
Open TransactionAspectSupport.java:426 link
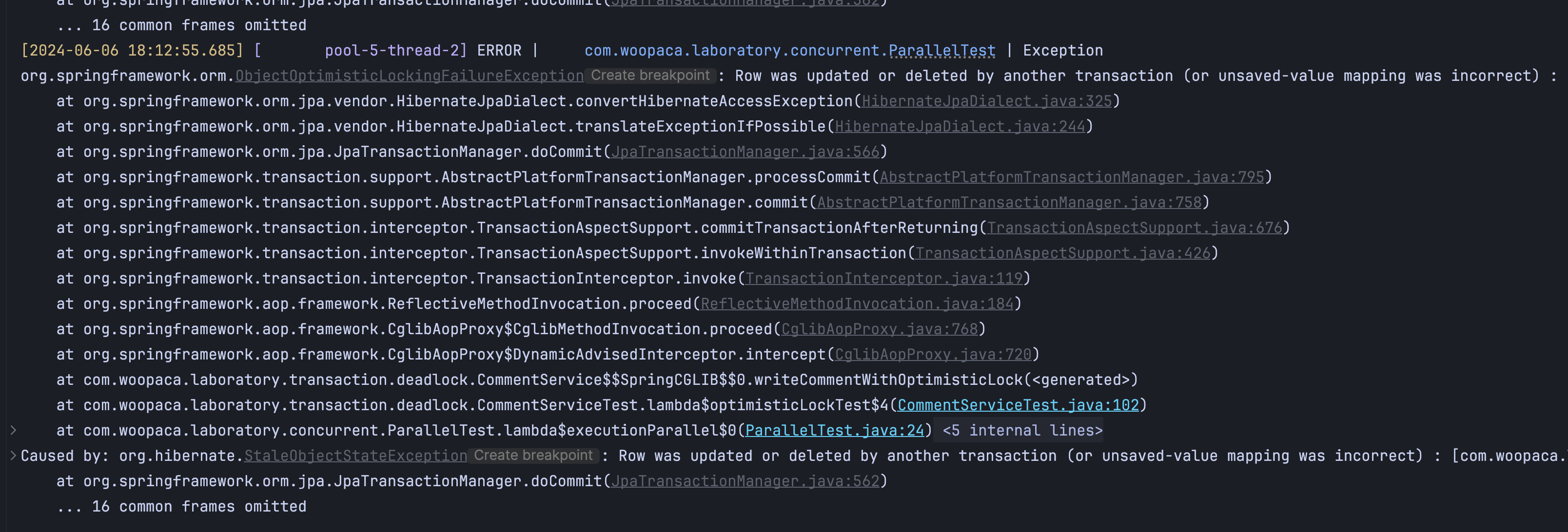pos(1063,253)
